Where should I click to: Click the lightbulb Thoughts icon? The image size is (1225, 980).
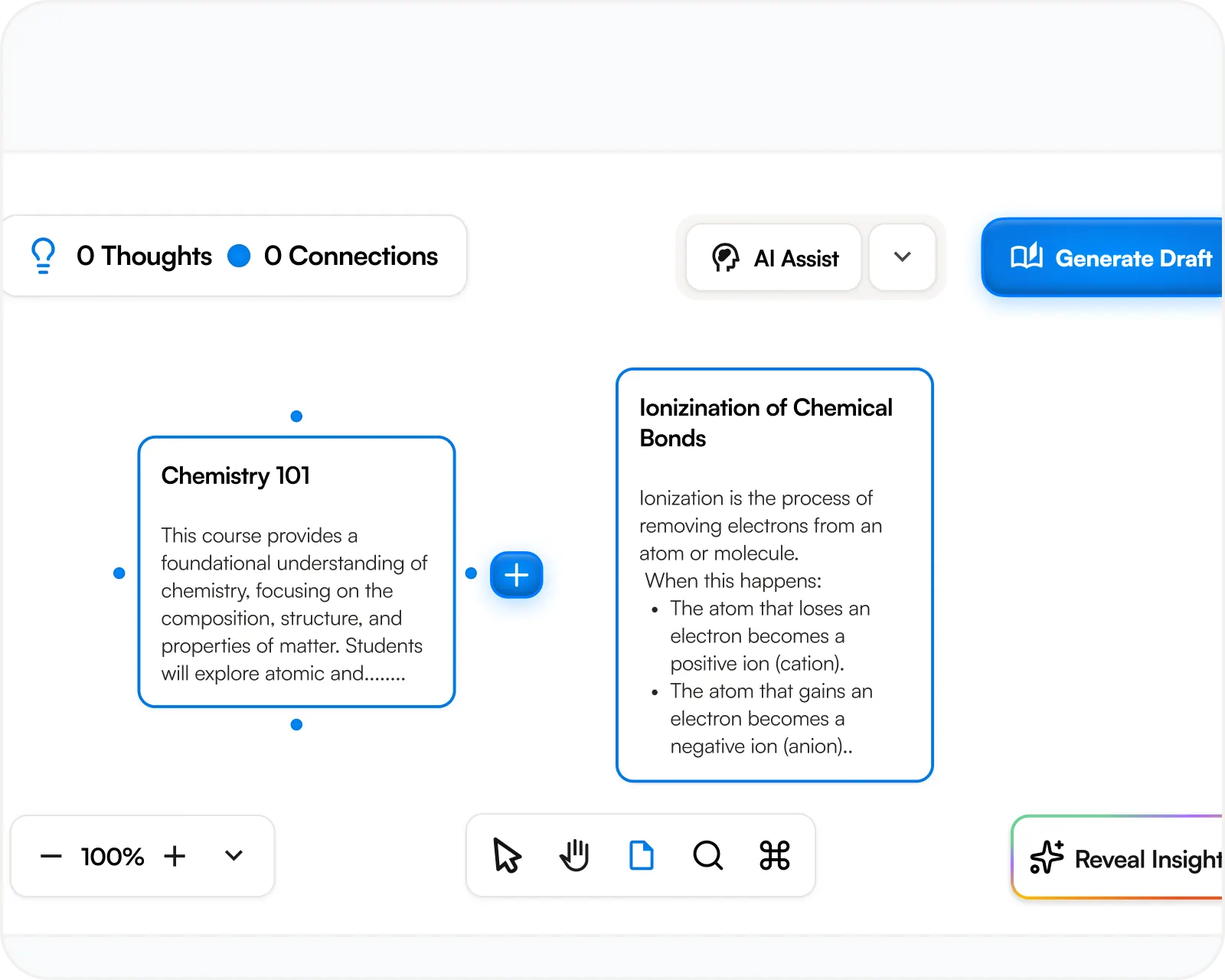(42, 256)
